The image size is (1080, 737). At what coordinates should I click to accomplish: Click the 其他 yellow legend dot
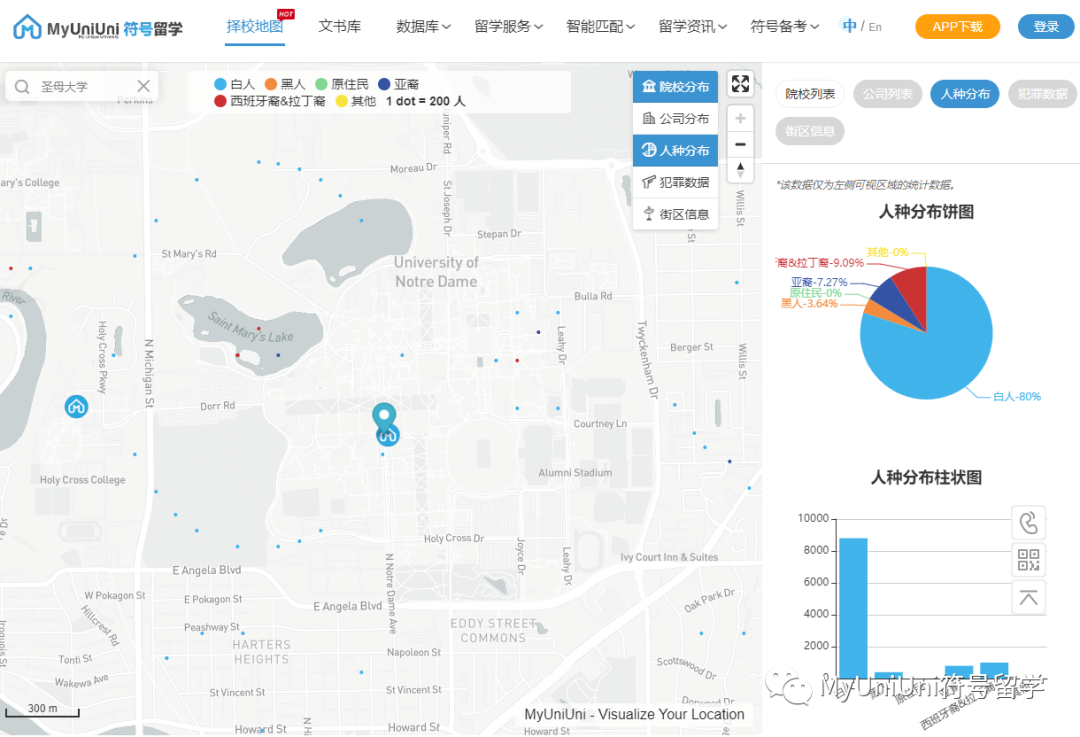coord(341,101)
